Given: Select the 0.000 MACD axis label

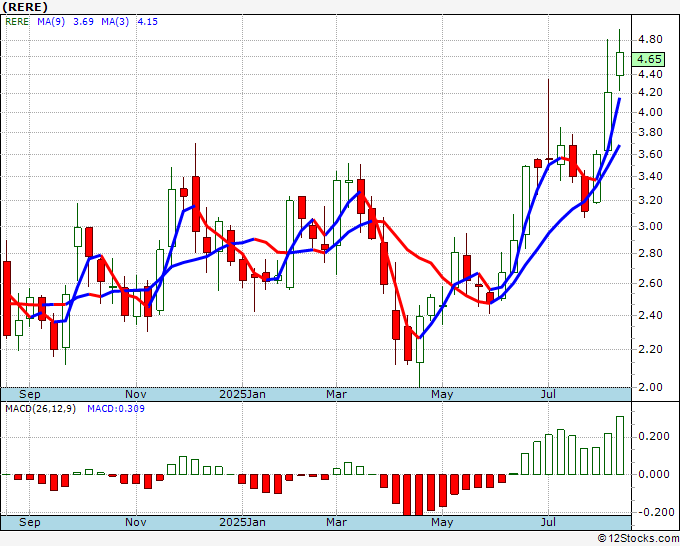Looking at the screenshot, I should coord(654,474).
